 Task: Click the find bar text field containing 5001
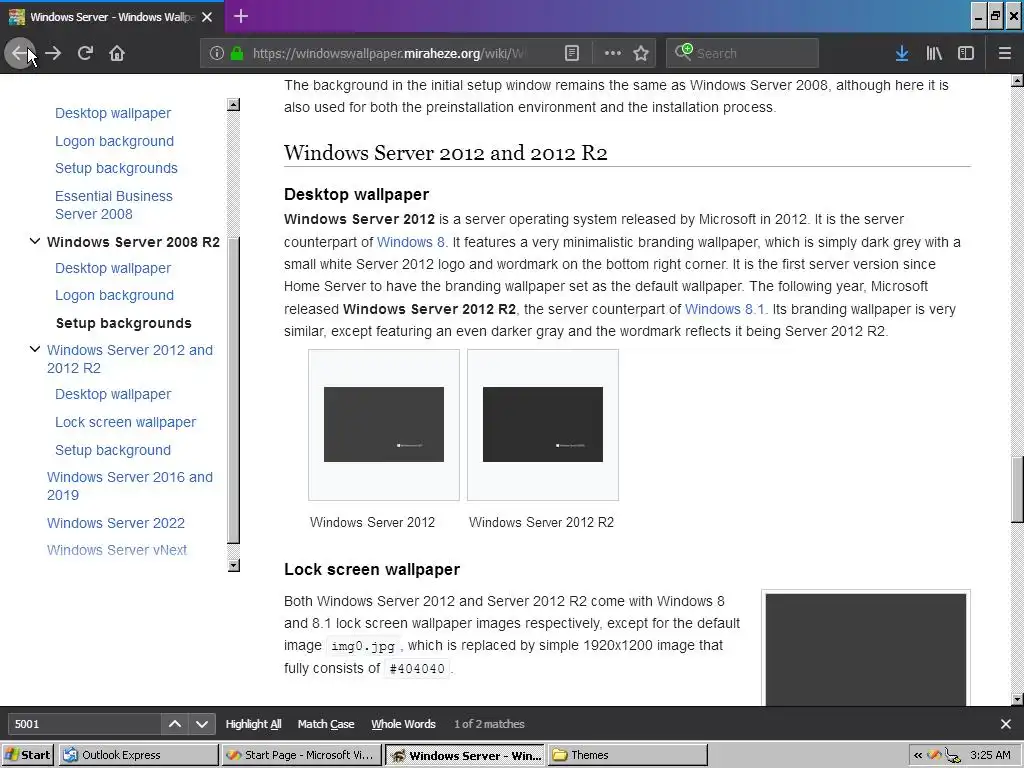click(84, 724)
